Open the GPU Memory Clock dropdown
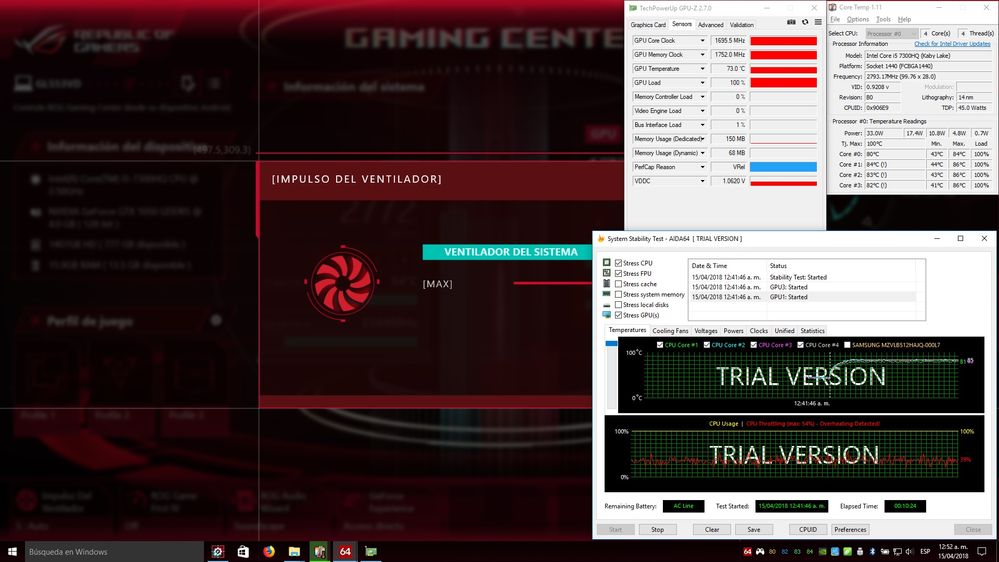This screenshot has width=999, height=562. pyautogui.click(x=703, y=55)
